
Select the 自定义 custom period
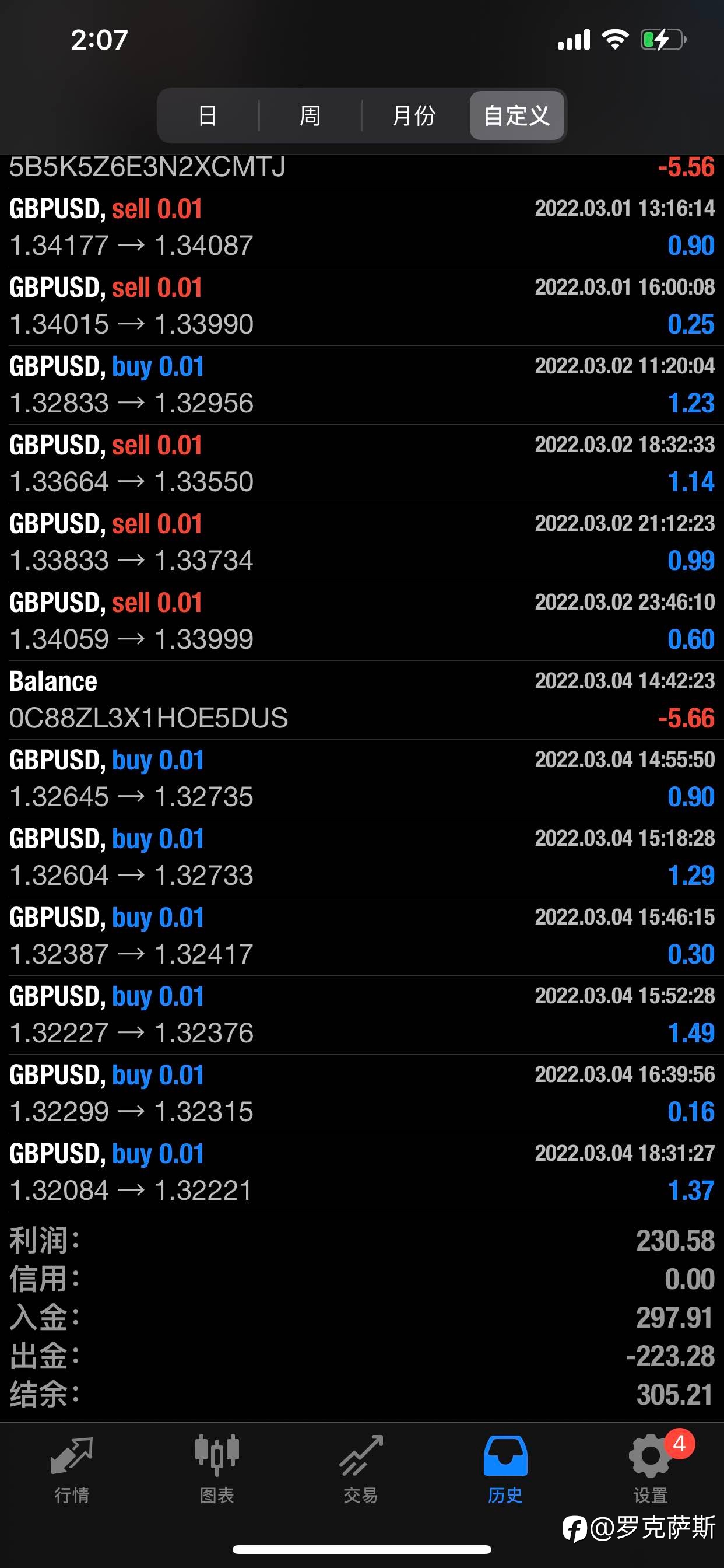pos(516,115)
